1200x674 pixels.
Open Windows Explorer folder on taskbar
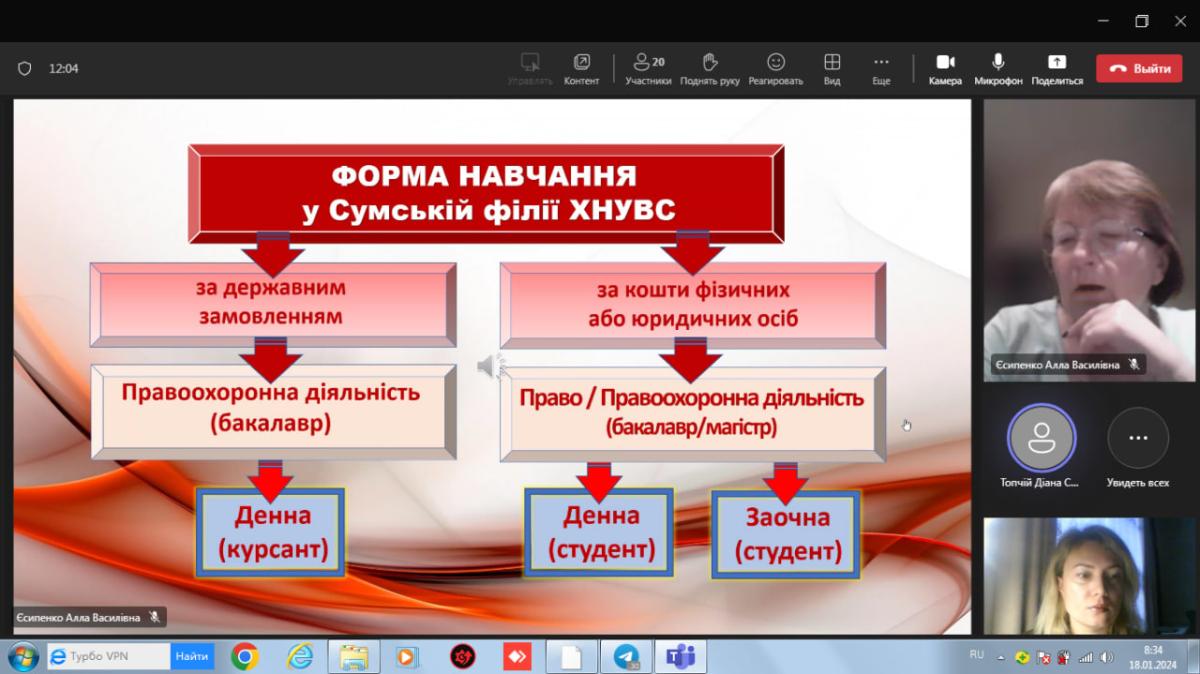(353, 656)
